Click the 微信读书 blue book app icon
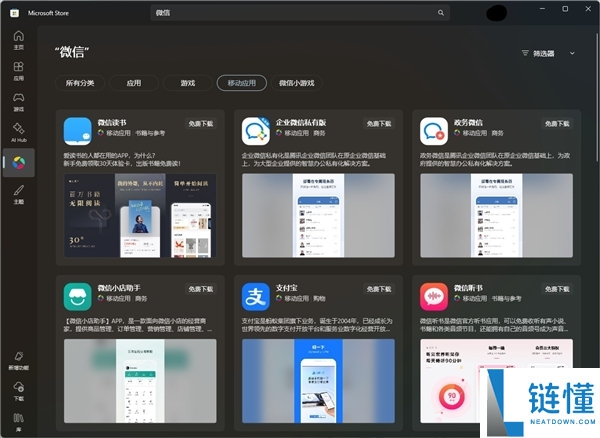The width and height of the screenshot is (600, 438). point(78,131)
